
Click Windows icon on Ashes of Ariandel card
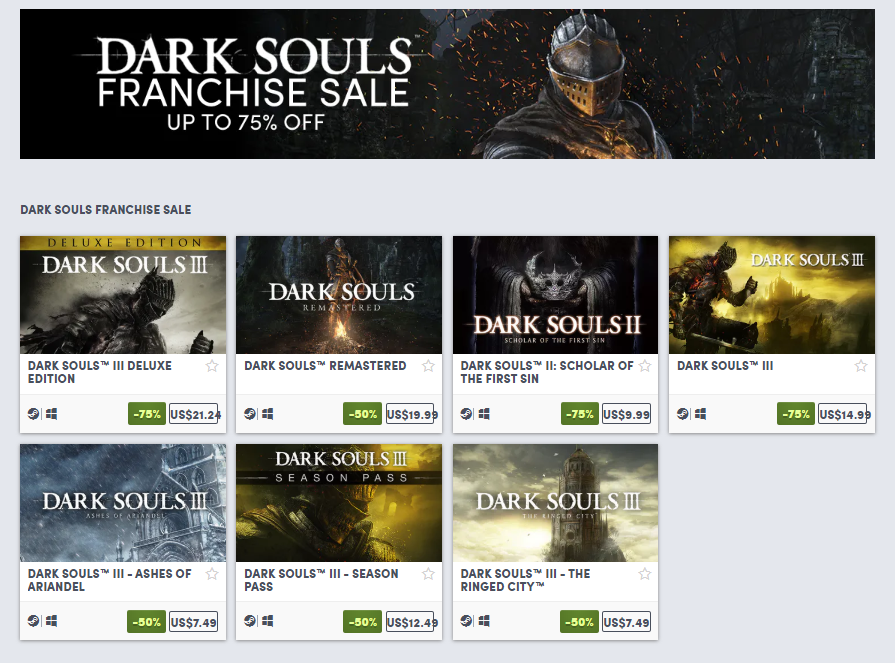(x=51, y=621)
